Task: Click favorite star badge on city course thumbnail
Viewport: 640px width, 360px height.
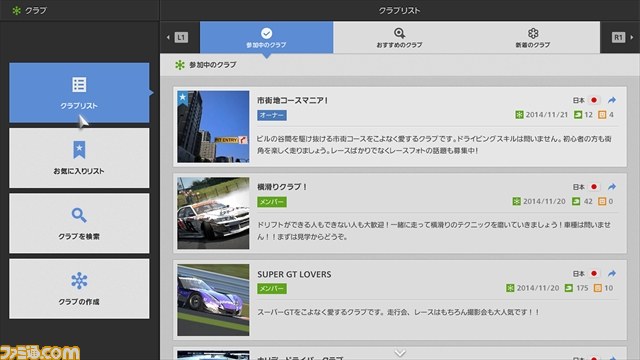Action: 182,98
